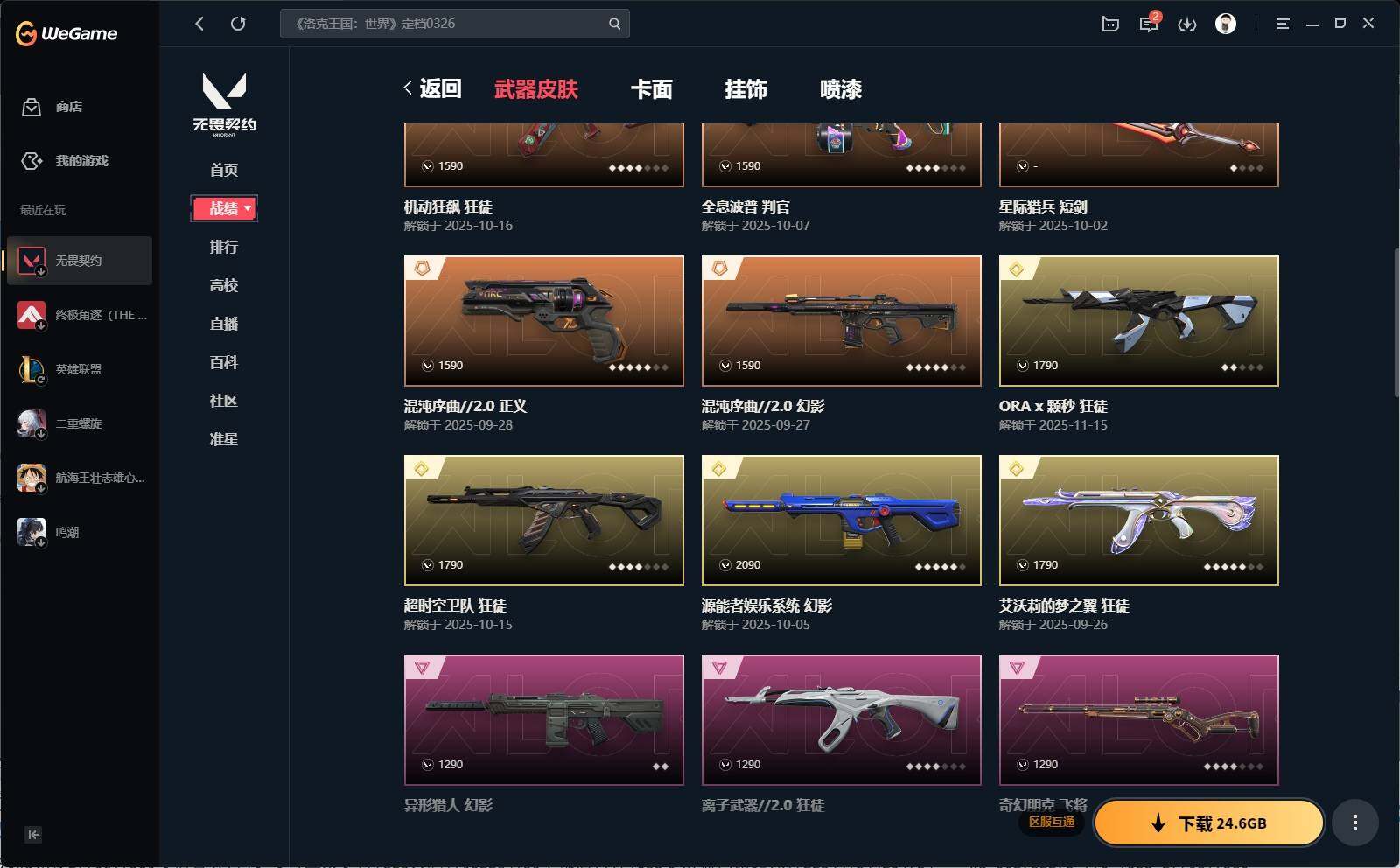This screenshot has height=868, width=1400.
Task: Go back with the left arrow icon
Action: pos(199,24)
